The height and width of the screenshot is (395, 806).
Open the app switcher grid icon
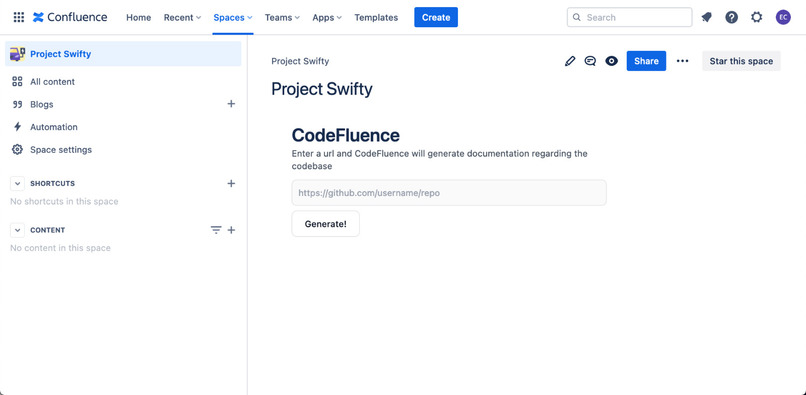[x=19, y=17]
